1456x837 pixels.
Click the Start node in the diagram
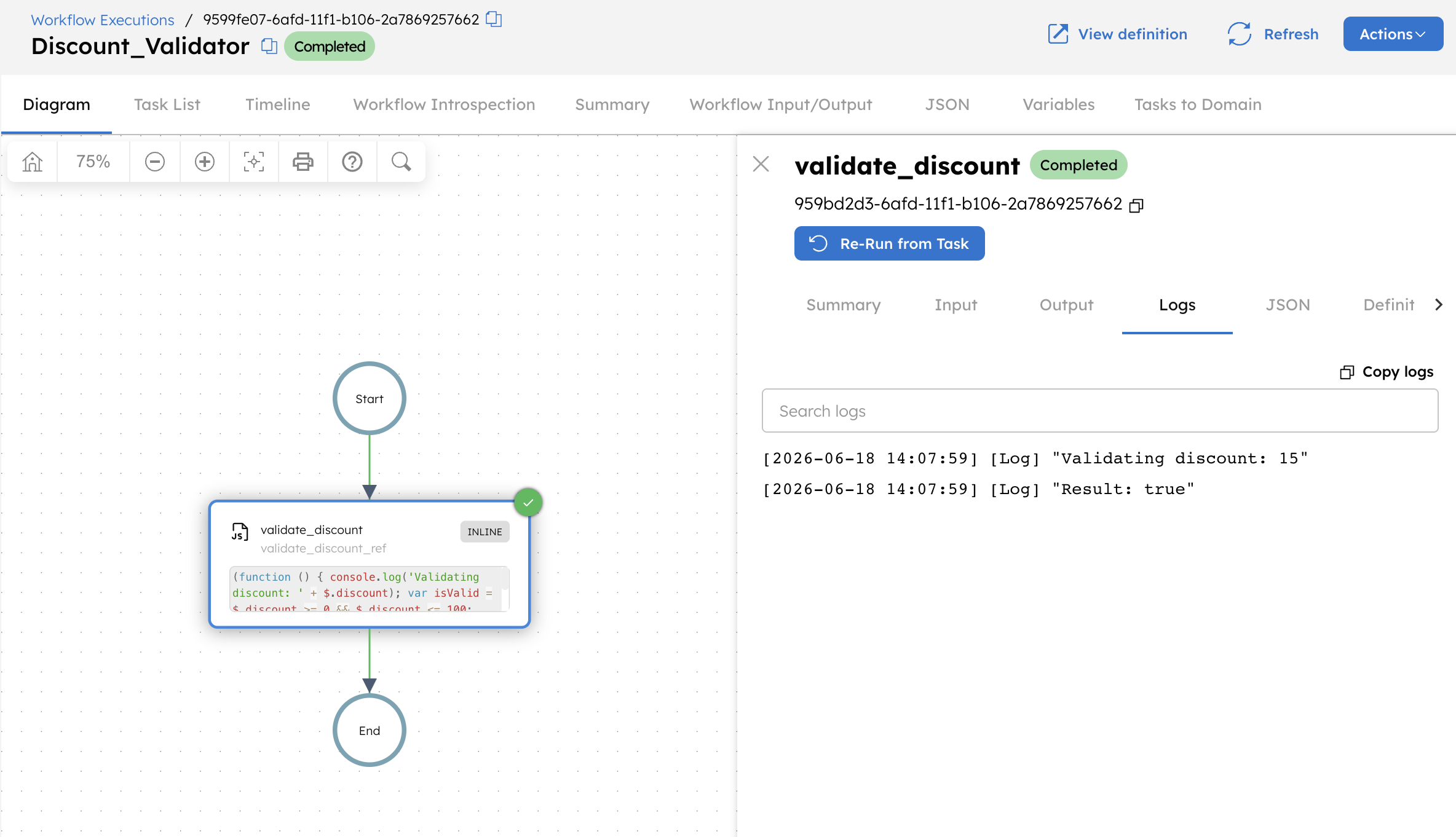tap(370, 398)
